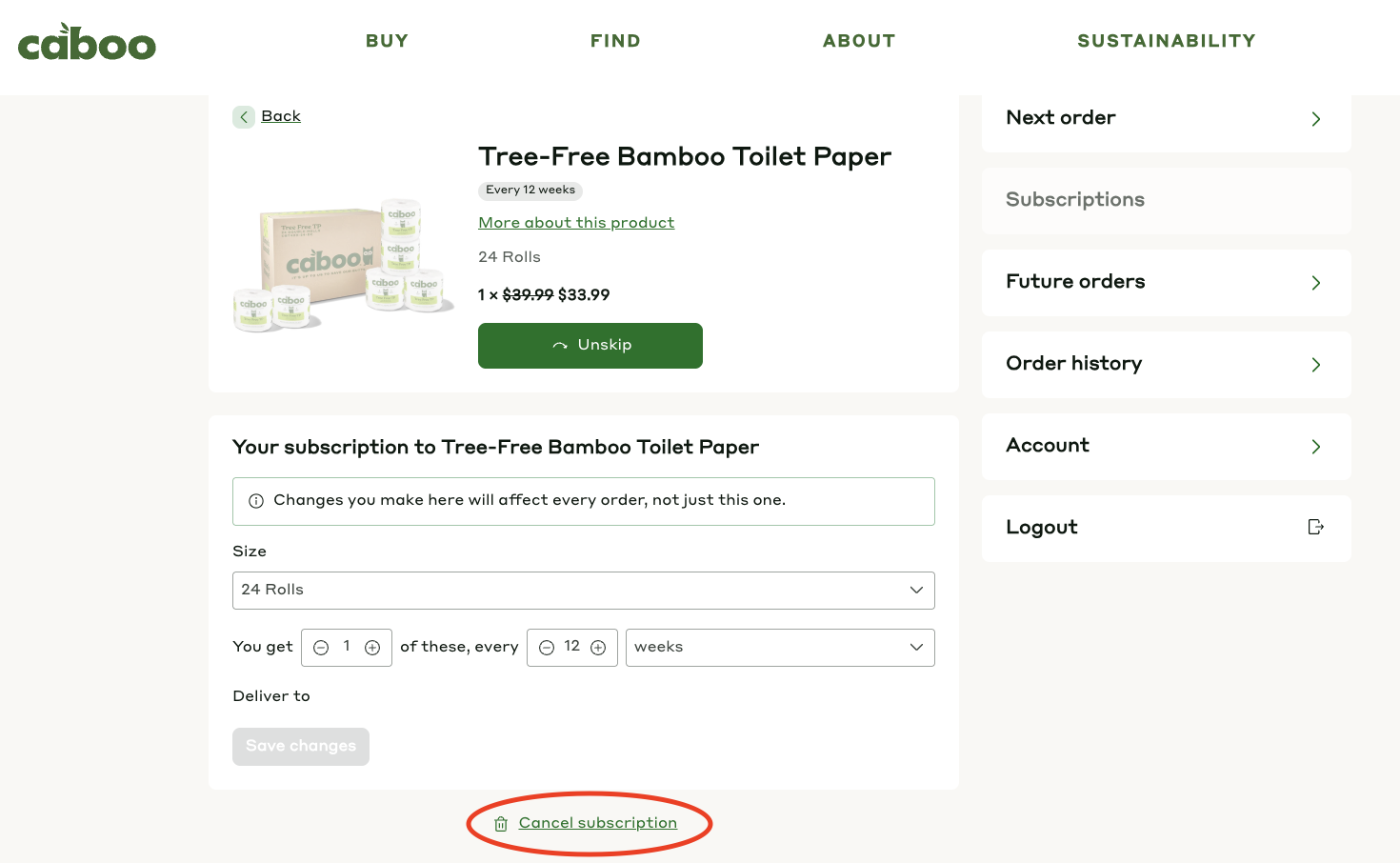Screen dimensions: 1400x863
Task: Open the SUSTAINABILITY menu
Action: [1166, 41]
